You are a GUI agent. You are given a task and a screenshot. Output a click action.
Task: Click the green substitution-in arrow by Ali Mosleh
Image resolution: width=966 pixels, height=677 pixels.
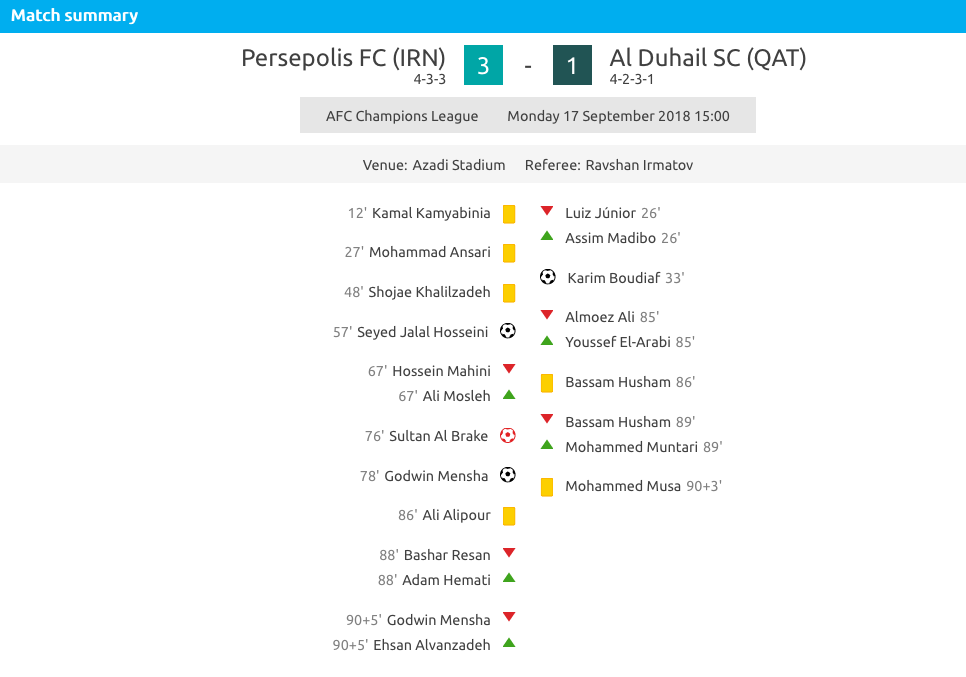(509, 395)
